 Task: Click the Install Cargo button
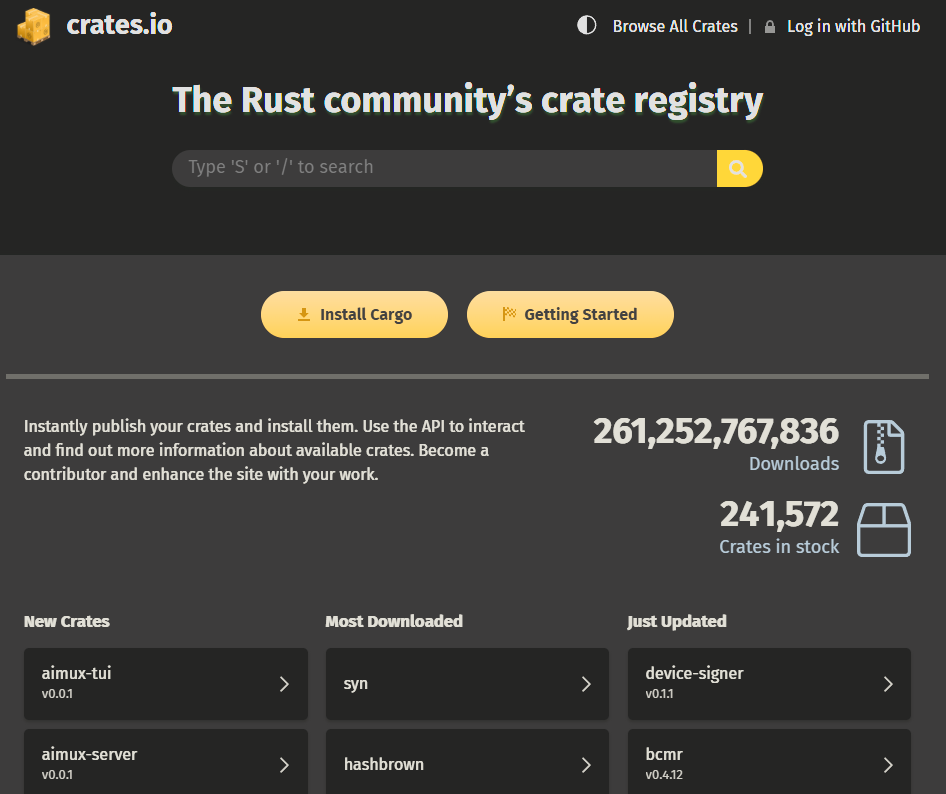(354, 315)
